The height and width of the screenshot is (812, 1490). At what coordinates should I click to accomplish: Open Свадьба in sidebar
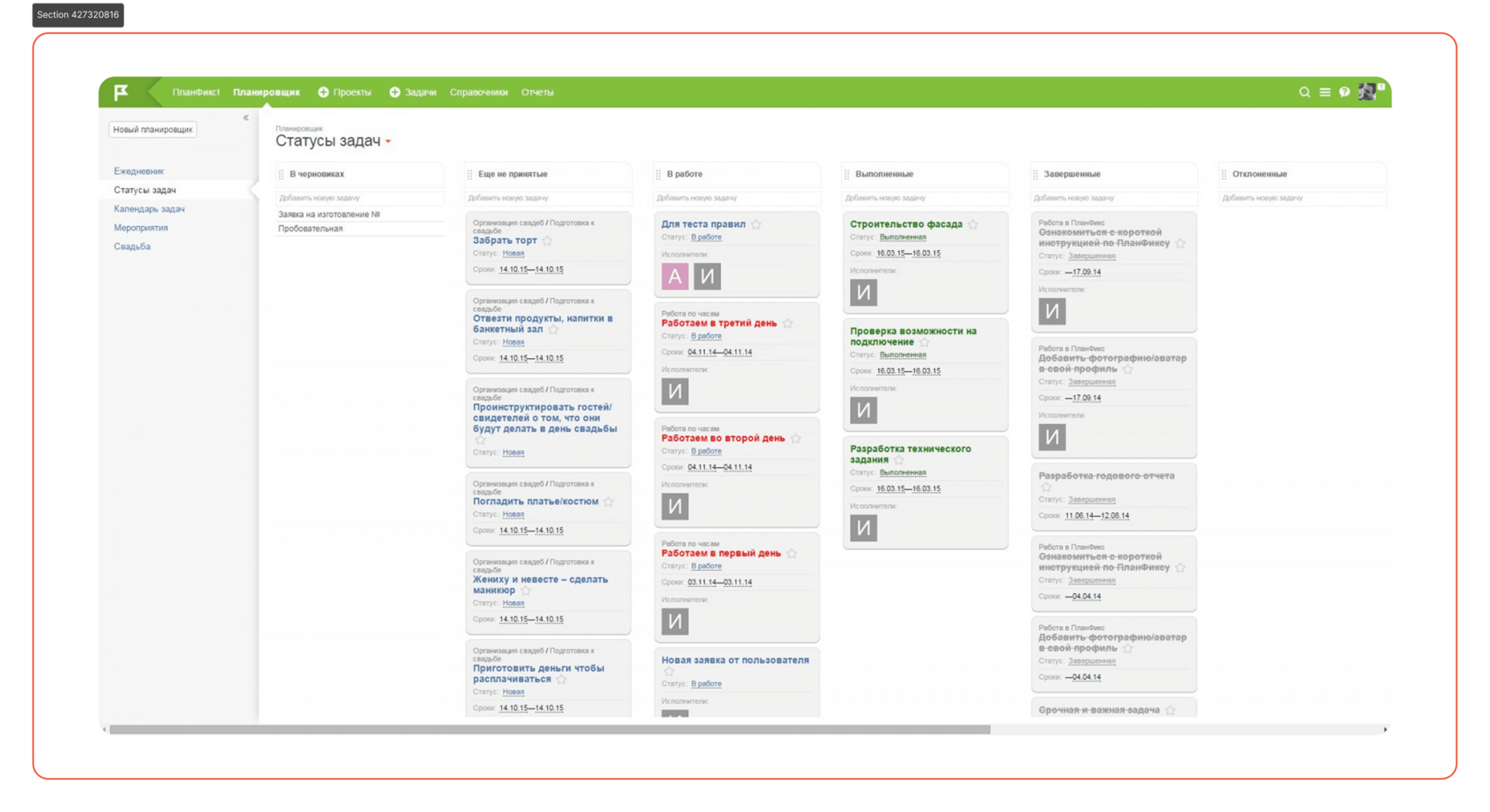(x=132, y=246)
